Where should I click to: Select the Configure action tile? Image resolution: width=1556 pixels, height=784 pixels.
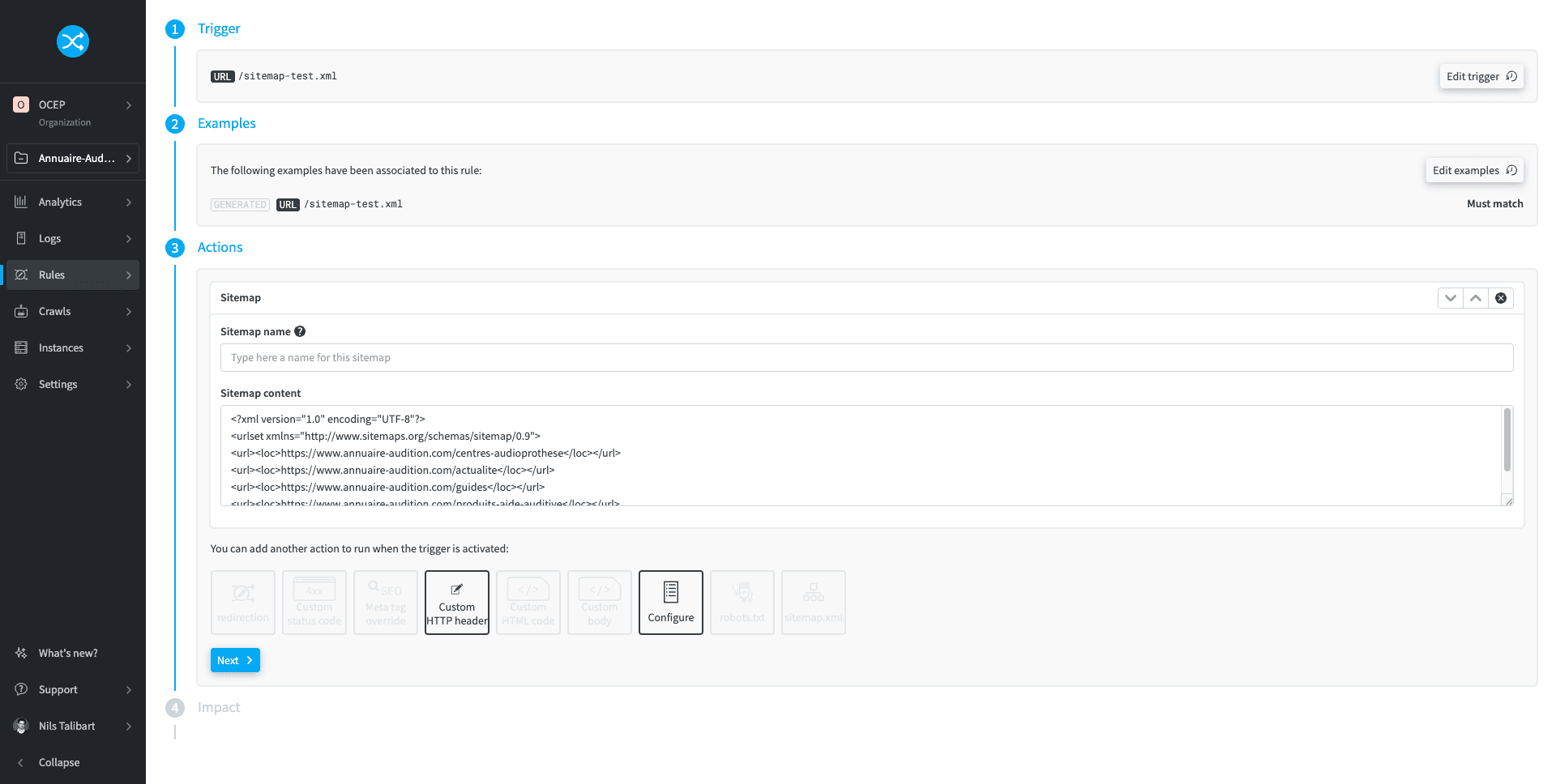670,602
